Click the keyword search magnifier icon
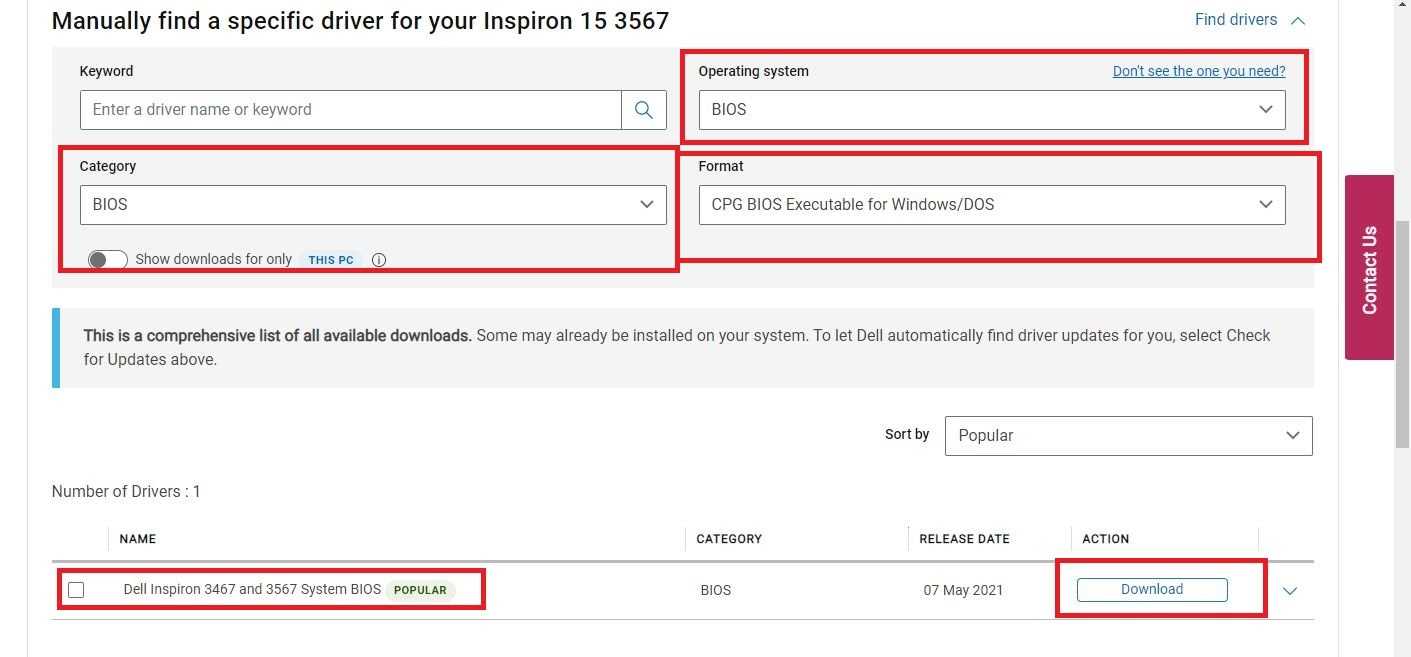 [x=644, y=110]
